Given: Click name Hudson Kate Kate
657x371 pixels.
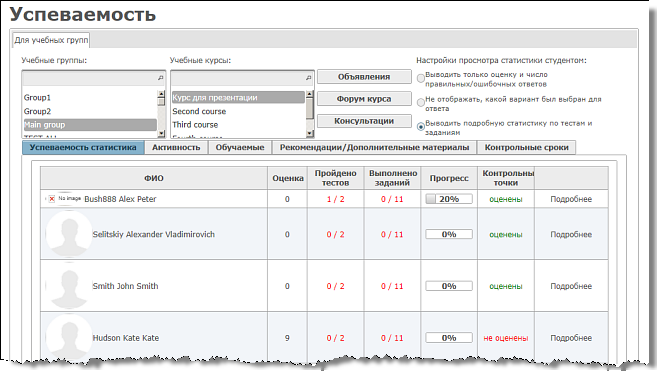Looking at the screenshot, I should point(126,338).
